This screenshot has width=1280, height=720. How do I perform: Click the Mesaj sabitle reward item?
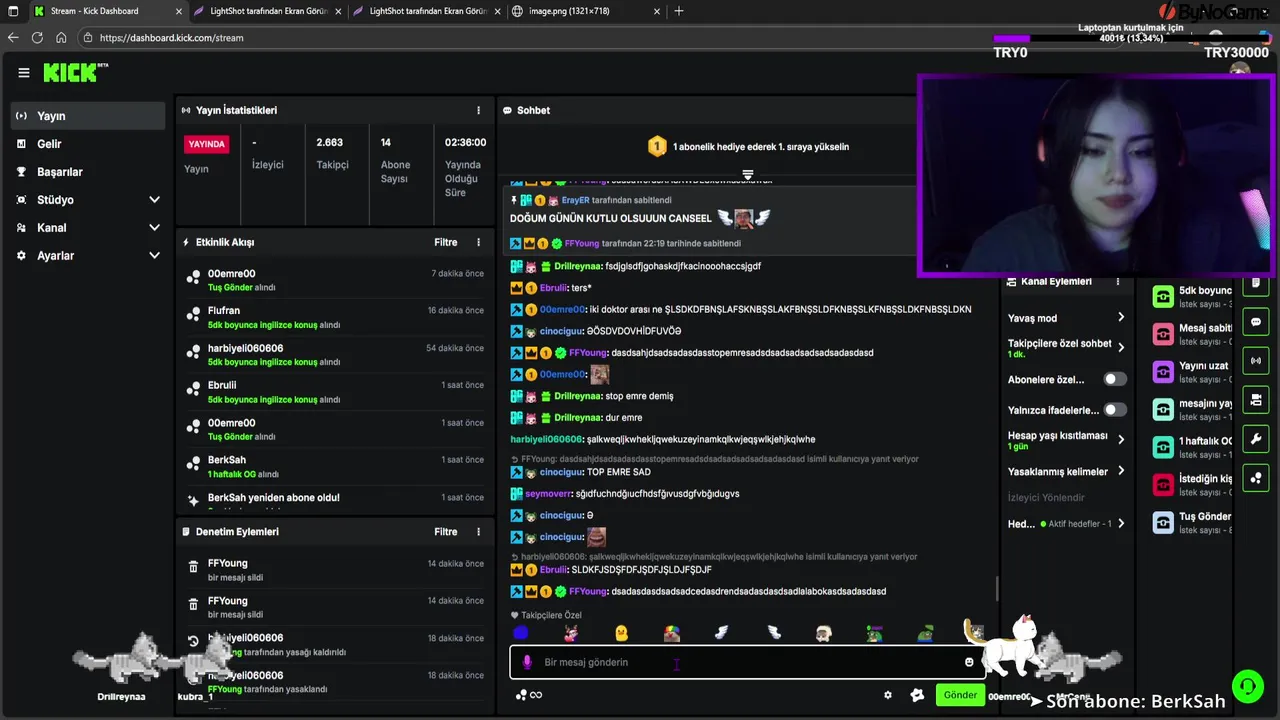point(1192,334)
